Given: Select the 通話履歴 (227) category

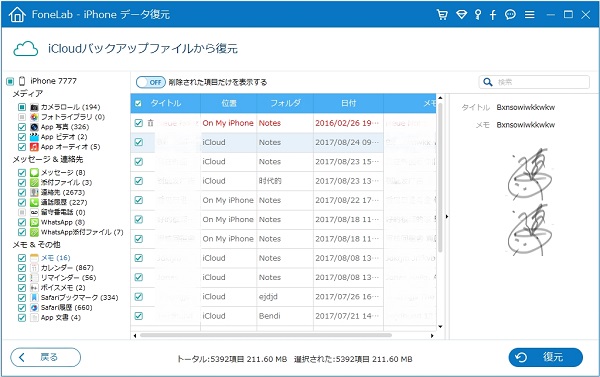Looking at the screenshot, I should (x=64, y=202).
